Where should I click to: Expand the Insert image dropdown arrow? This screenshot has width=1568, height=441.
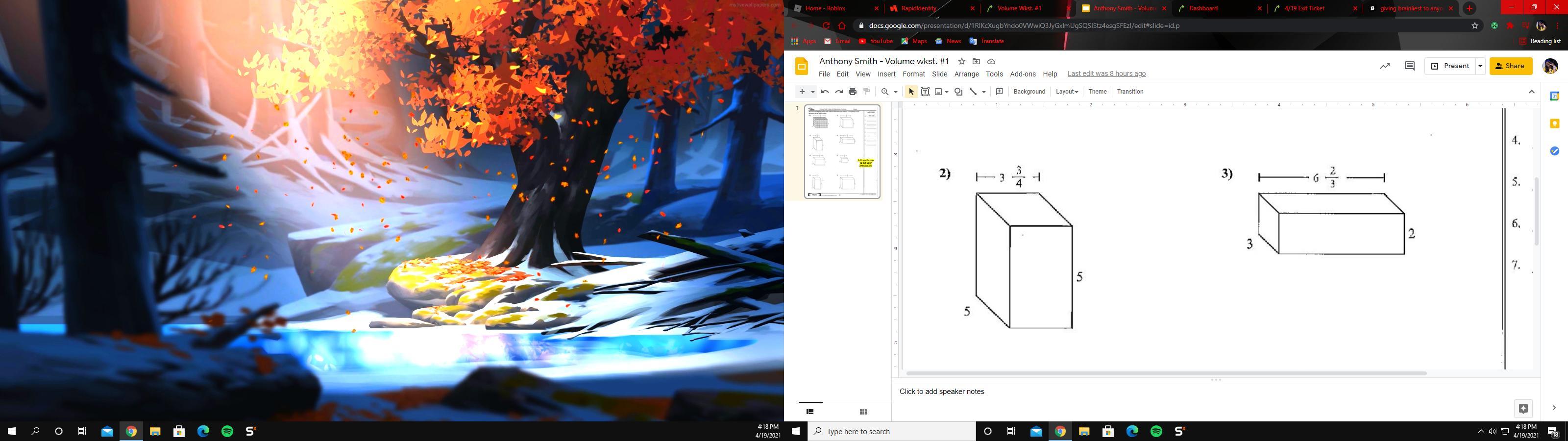click(x=947, y=92)
